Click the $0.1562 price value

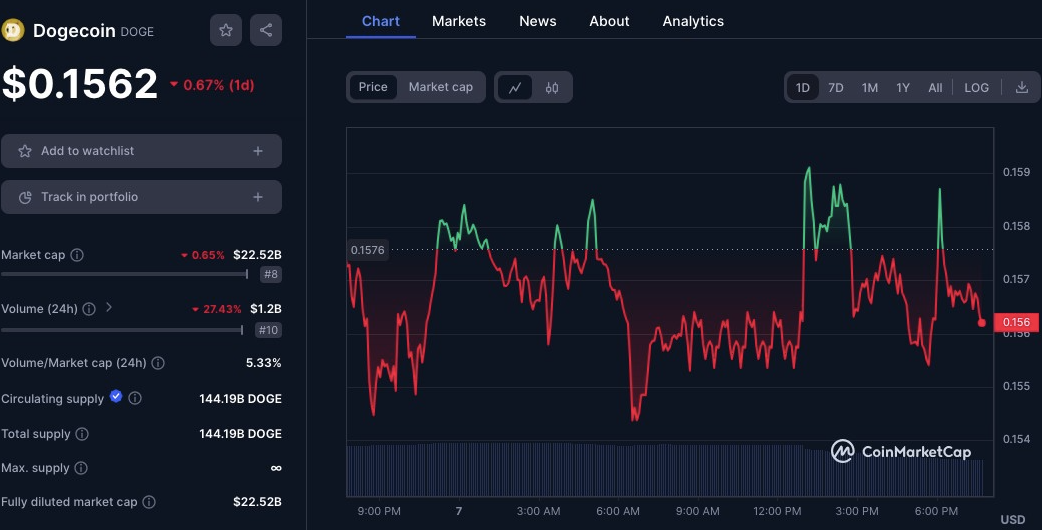(x=80, y=84)
